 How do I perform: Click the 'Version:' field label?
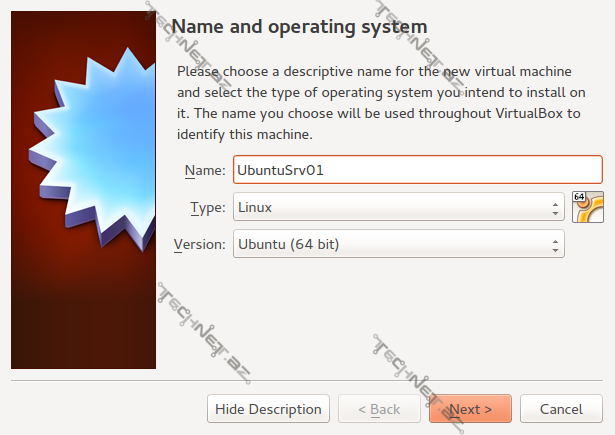pos(200,244)
